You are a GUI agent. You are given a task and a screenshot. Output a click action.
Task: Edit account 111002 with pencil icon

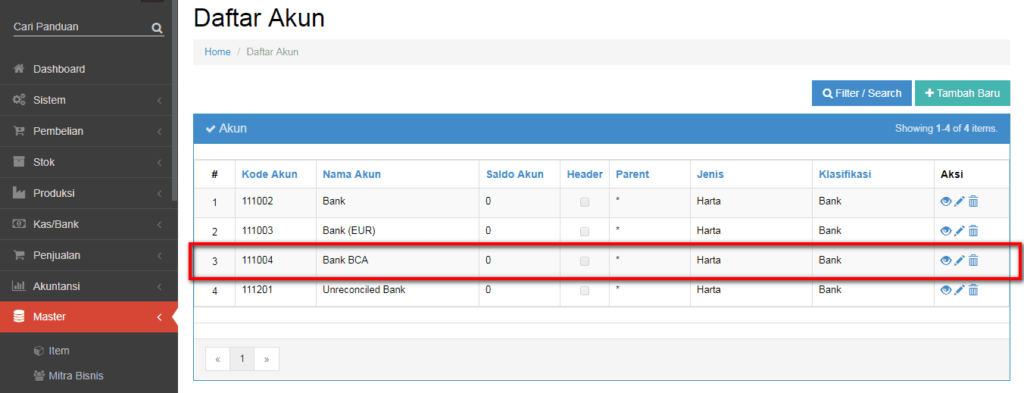[959, 202]
